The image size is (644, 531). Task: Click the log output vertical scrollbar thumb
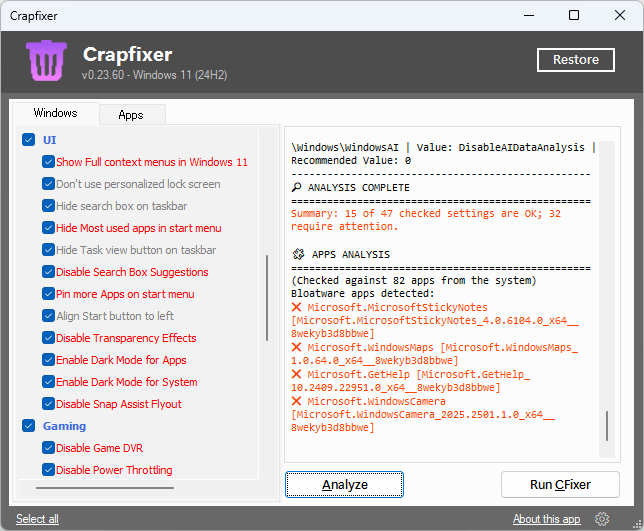607,426
